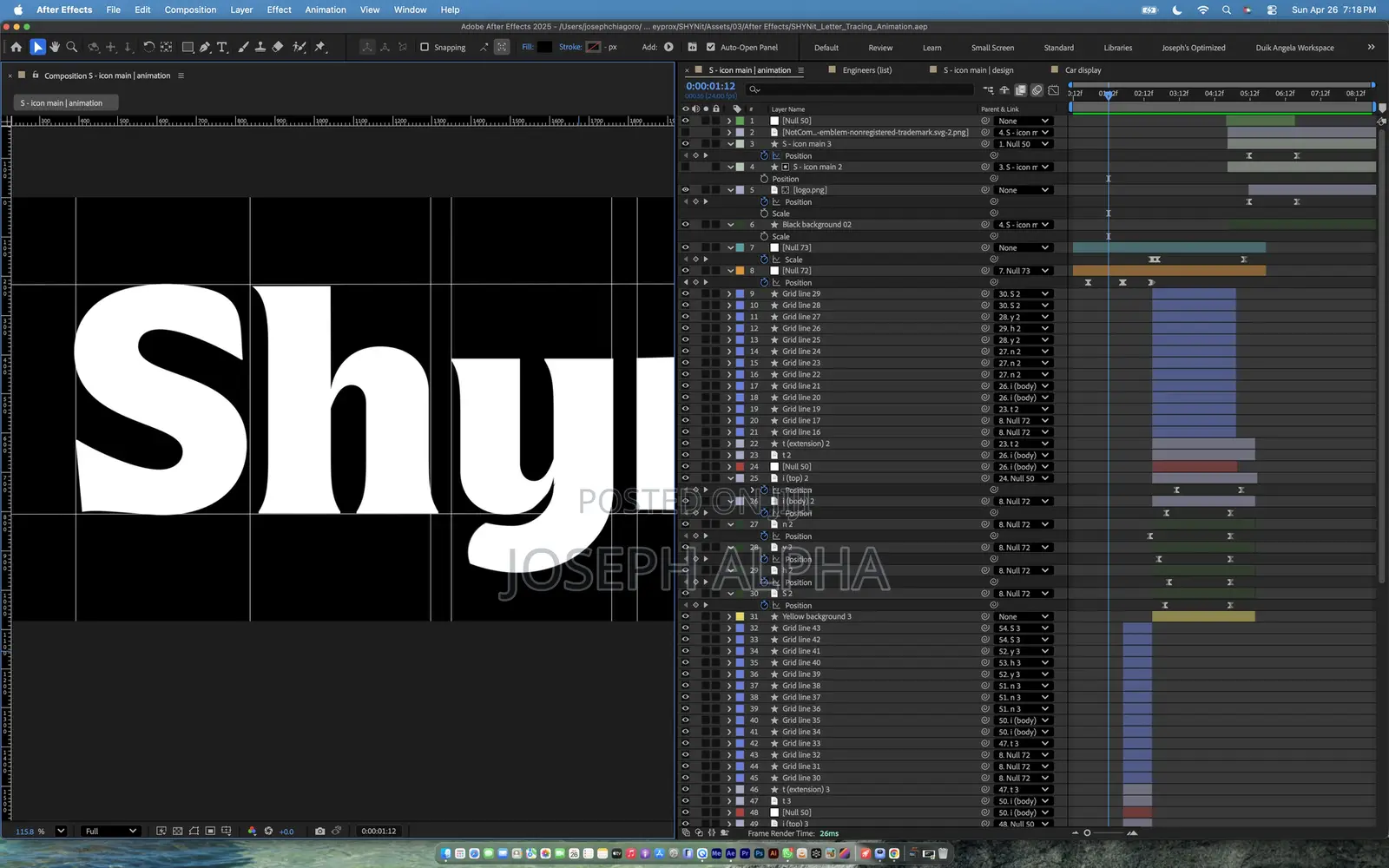This screenshot has height=868, width=1389.
Task: Take a snapshot with the camera icon
Action: coord(319,831)
